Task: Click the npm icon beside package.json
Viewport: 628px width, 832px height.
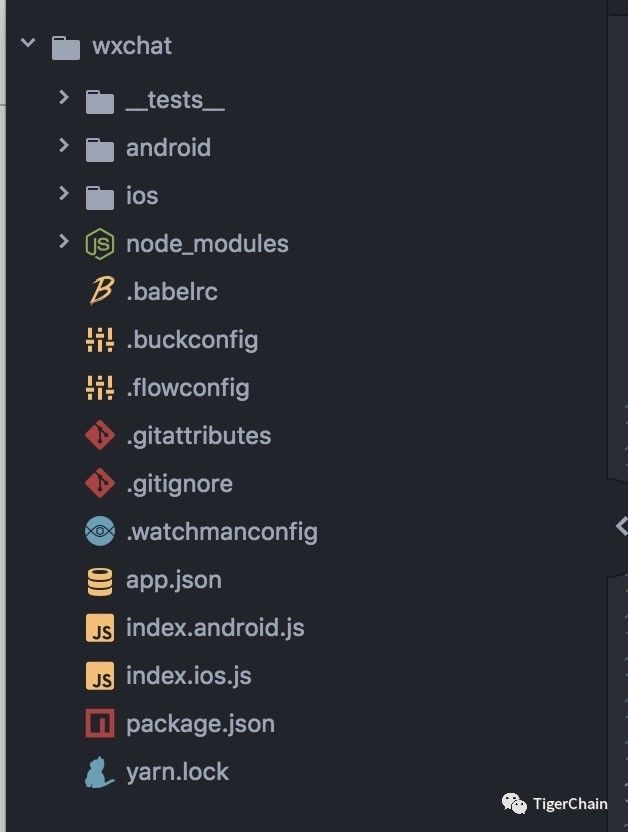Action: (x=100, y=723)
